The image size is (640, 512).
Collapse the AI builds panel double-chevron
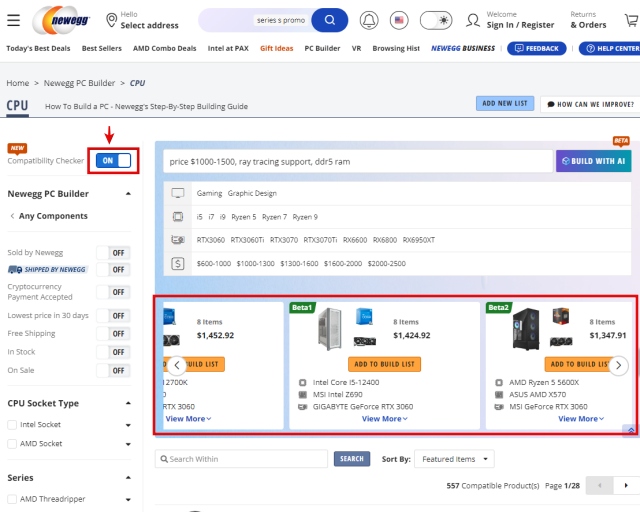(631, 430)
